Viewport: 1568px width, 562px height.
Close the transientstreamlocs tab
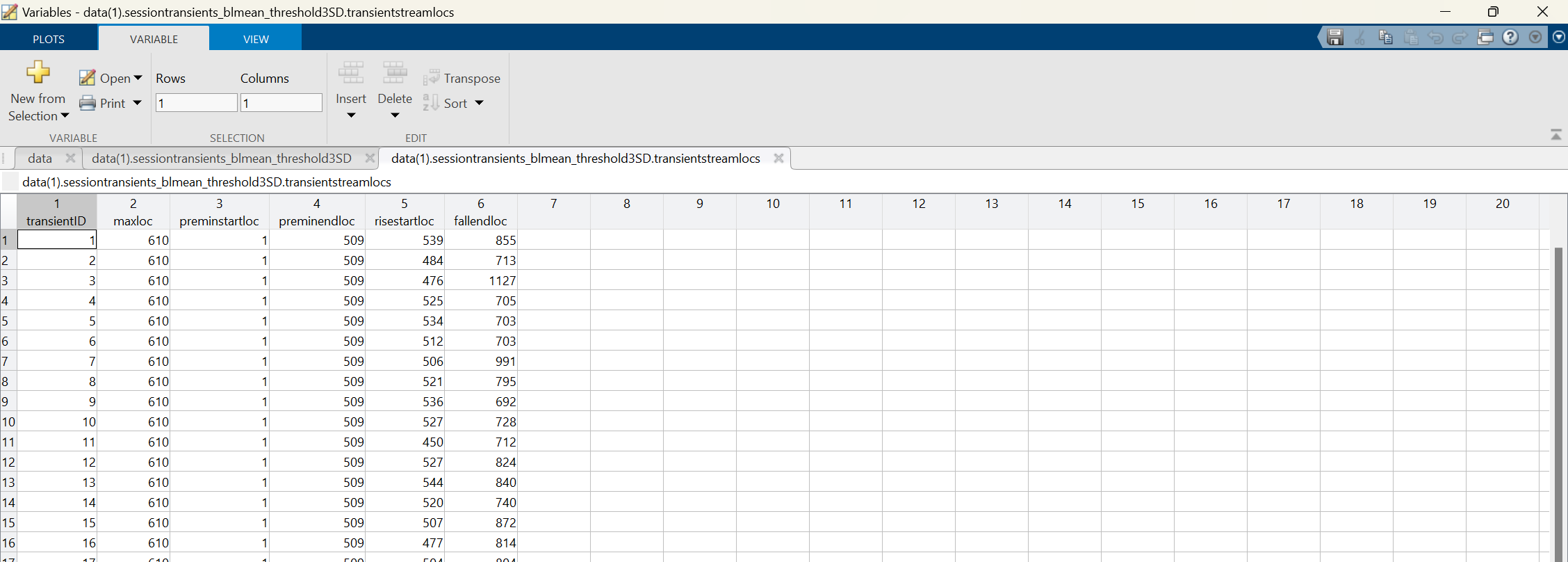[779, 159]
